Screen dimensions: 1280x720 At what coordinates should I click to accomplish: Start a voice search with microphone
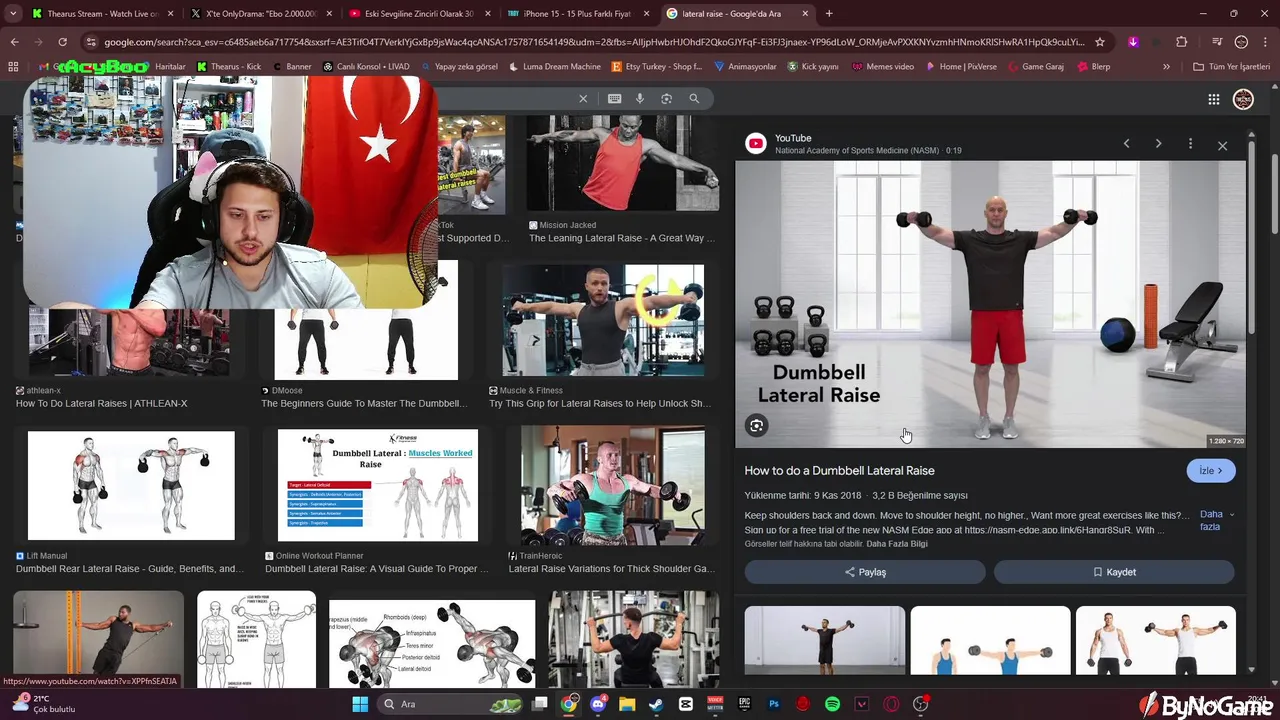pyautogui.click(x=640, y=98)
